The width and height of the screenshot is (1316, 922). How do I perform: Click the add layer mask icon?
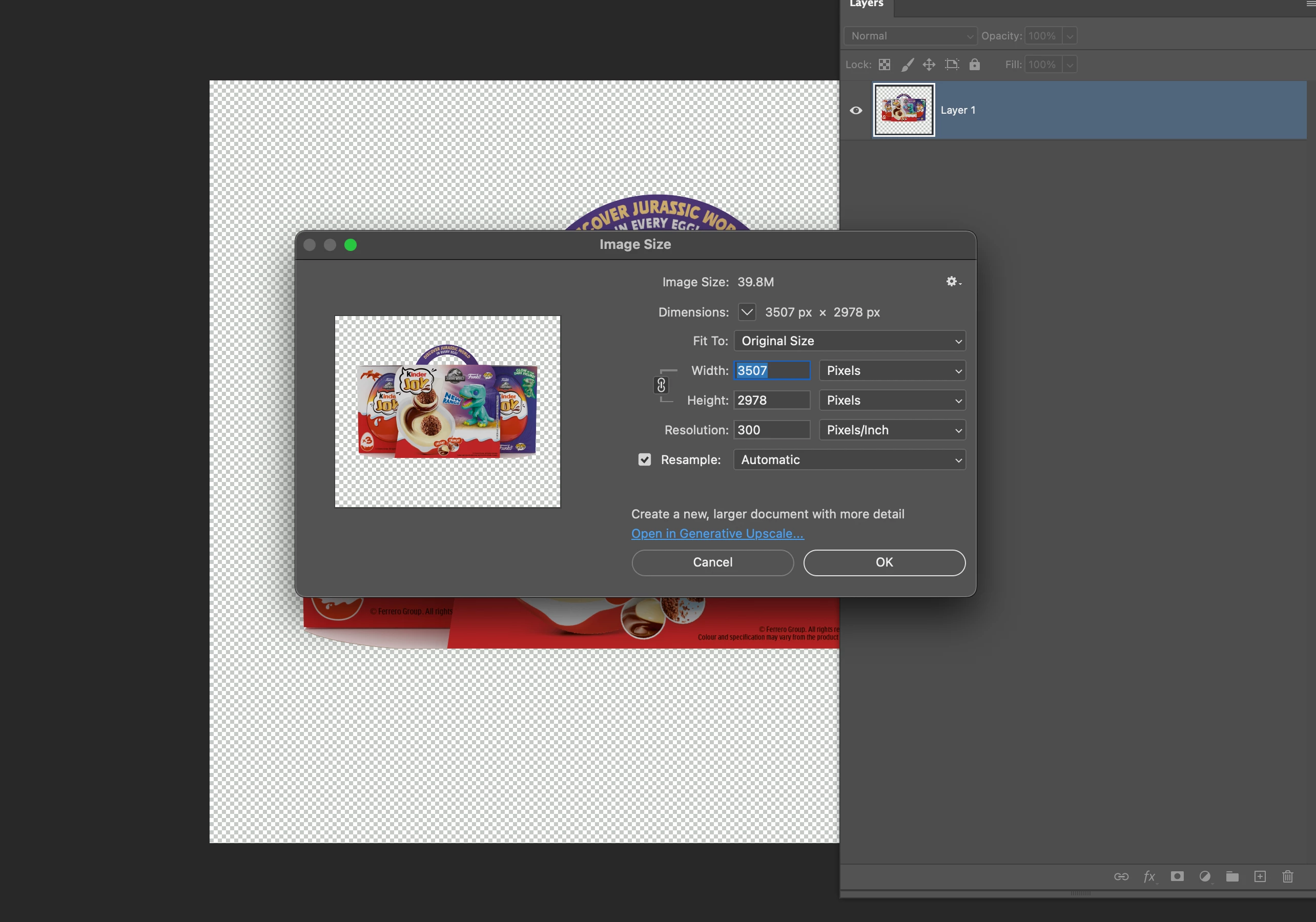pos(1177,876)
